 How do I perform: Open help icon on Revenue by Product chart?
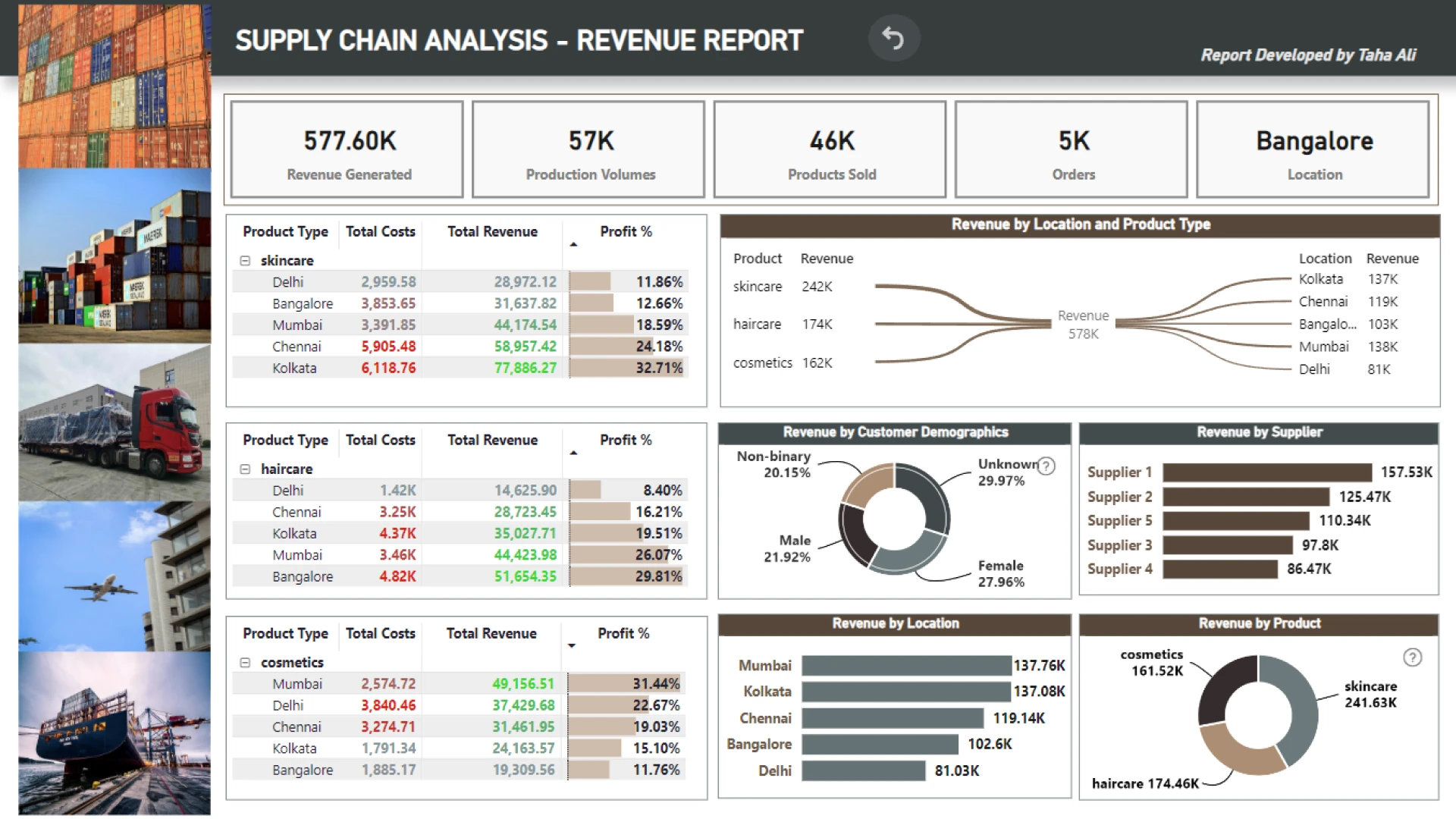(1412, 657)
